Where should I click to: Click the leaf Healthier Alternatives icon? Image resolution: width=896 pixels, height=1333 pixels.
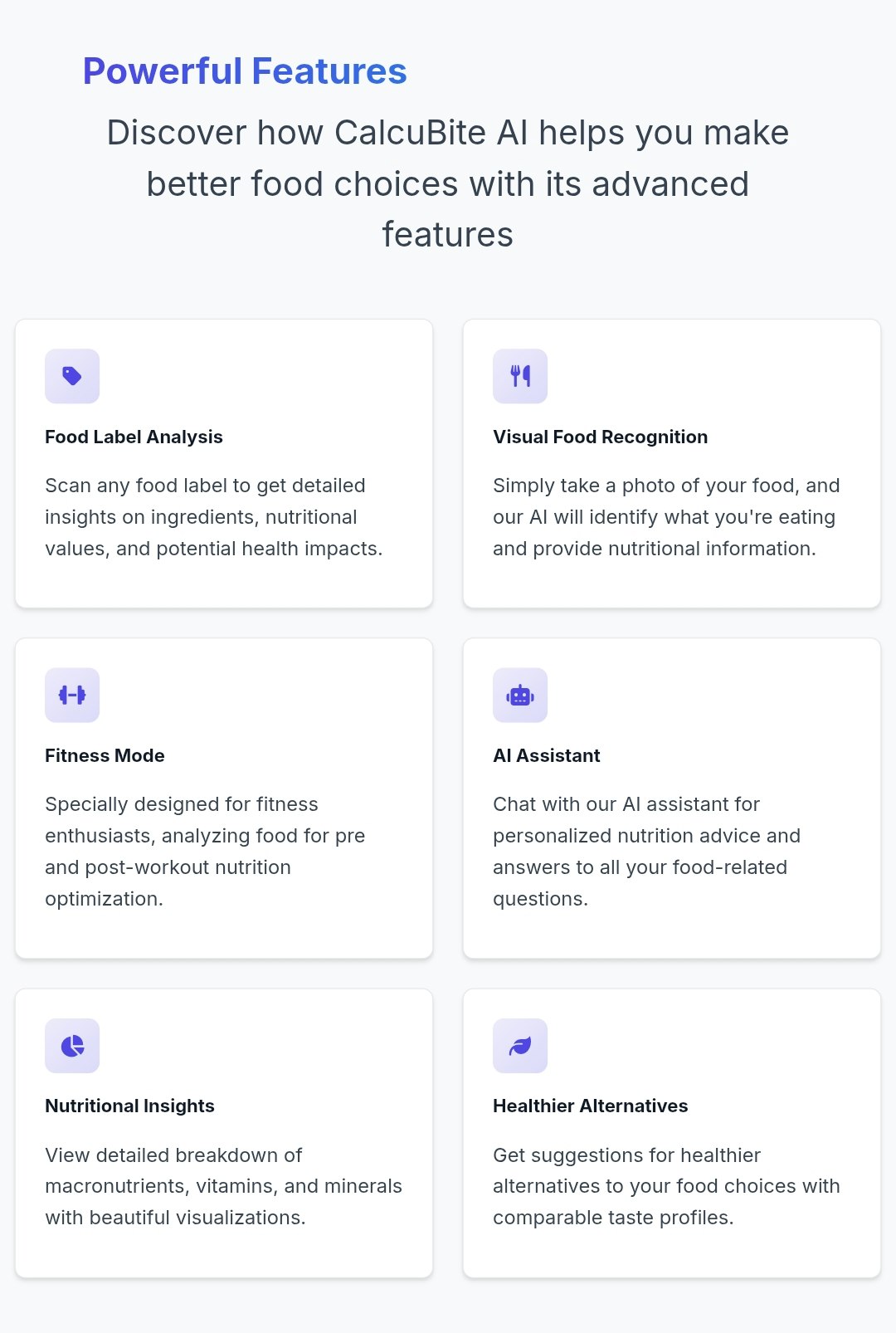click(x=520, y=1046)
